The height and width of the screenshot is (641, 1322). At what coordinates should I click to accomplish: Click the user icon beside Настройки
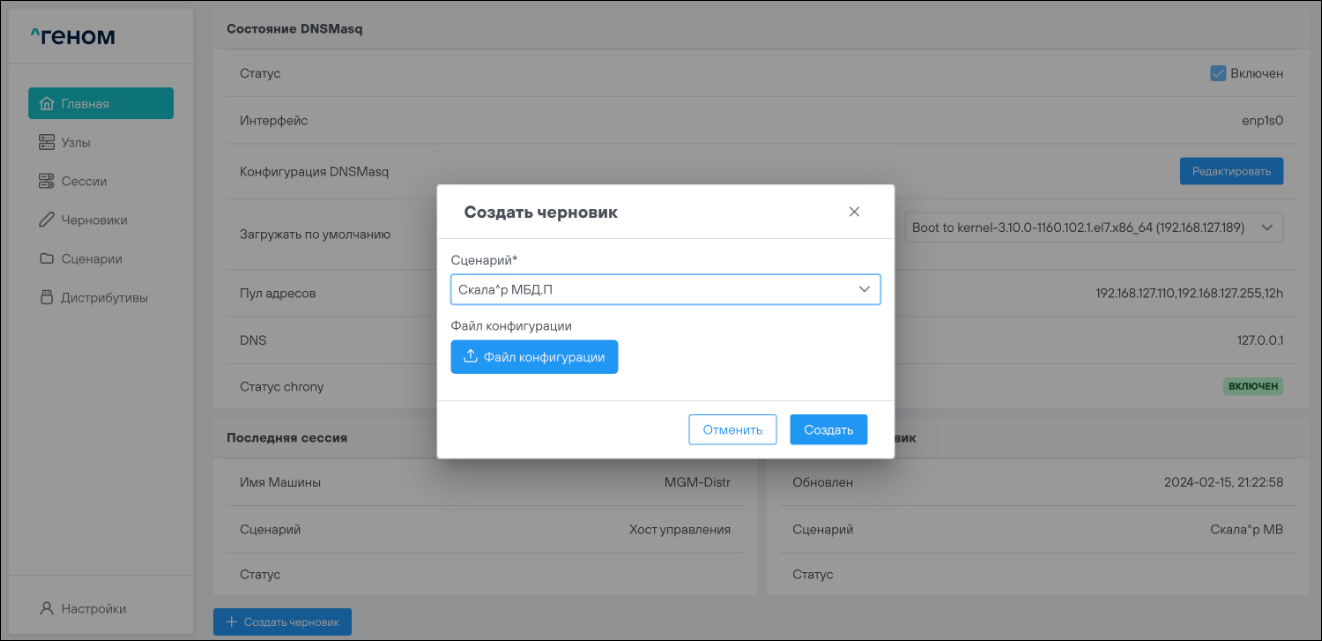(x=46, y=608)
